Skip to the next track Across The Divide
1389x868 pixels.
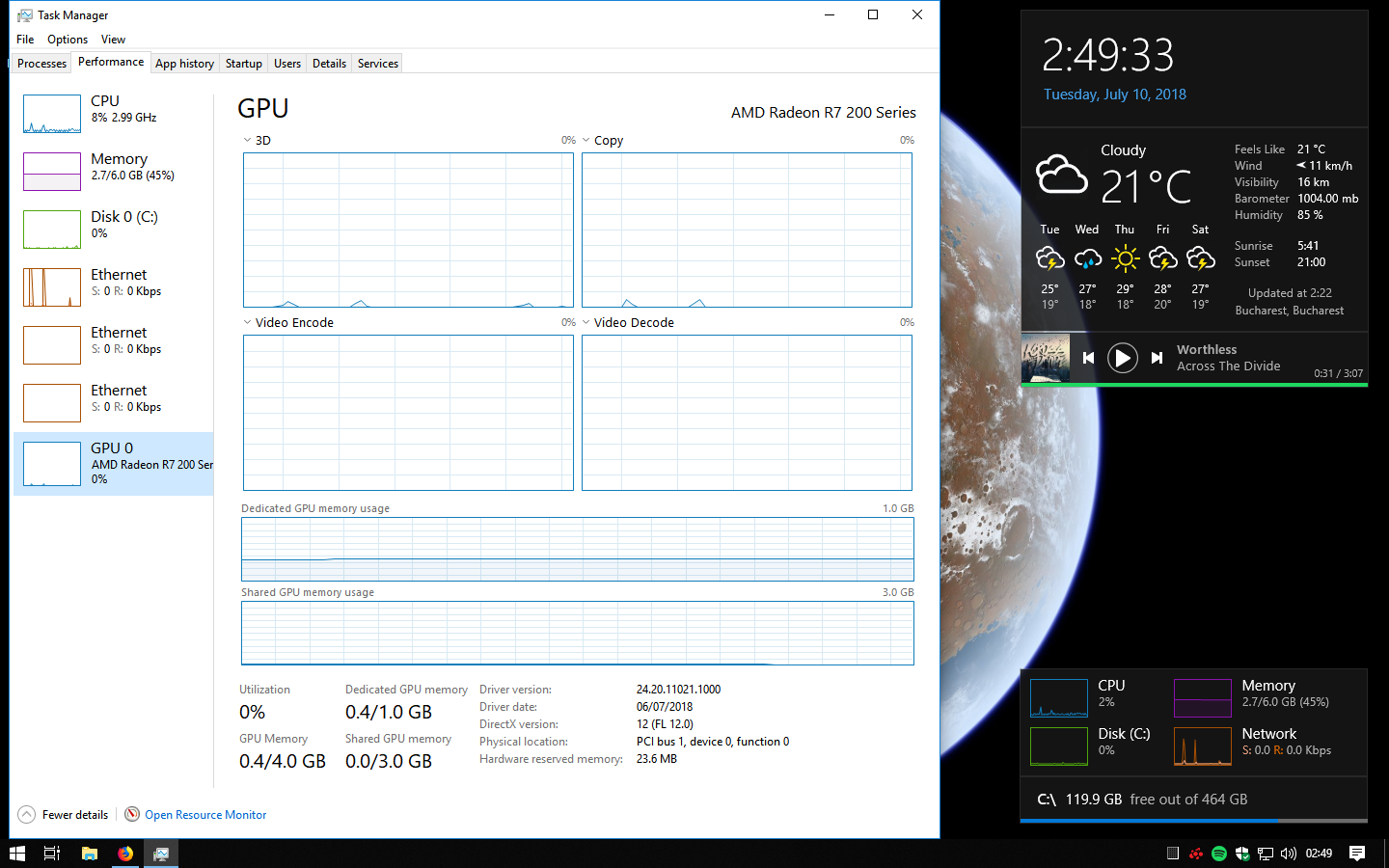pos(1157,358)
